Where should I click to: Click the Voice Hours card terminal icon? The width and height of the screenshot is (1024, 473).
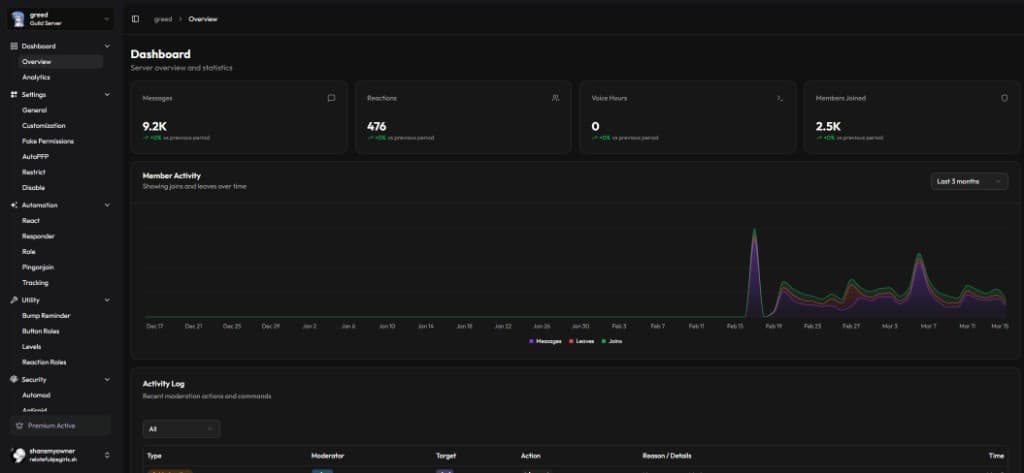[x=780, y=98]
